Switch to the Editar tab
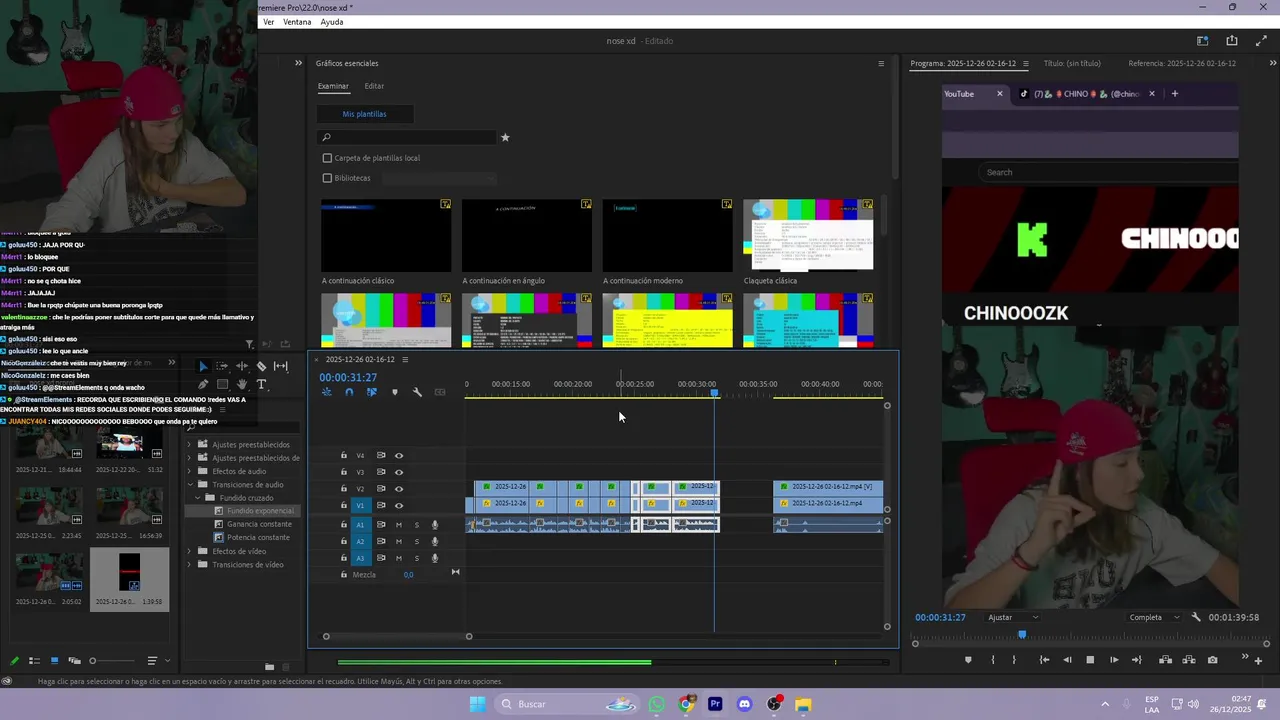Screen dimensions: 1280x720 (x=374, y=86)
